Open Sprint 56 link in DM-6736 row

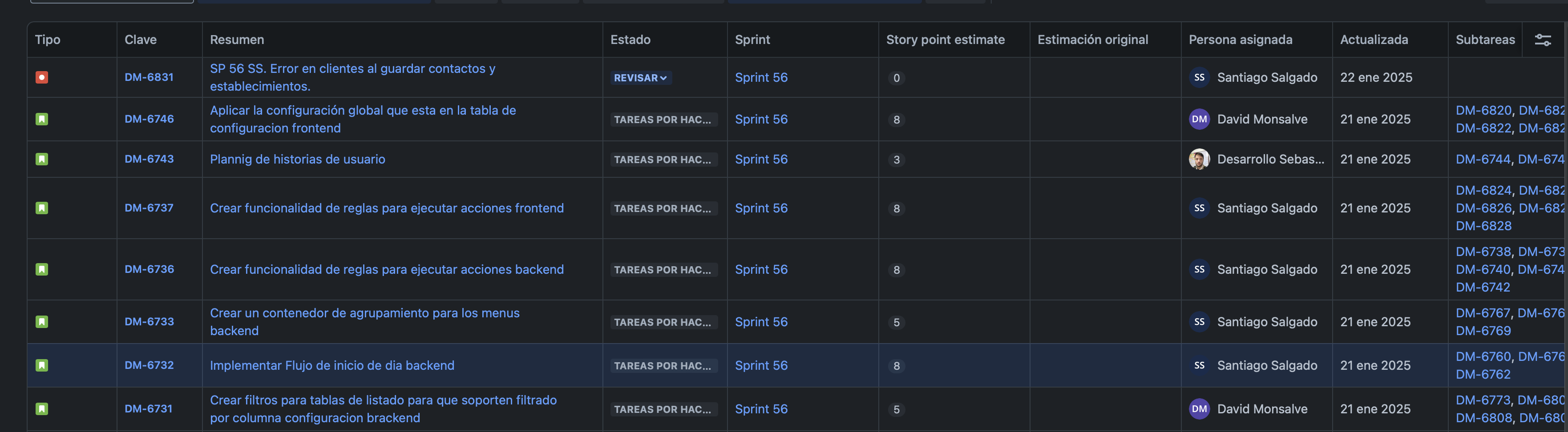pyautogui.click(x=761, y=269)
